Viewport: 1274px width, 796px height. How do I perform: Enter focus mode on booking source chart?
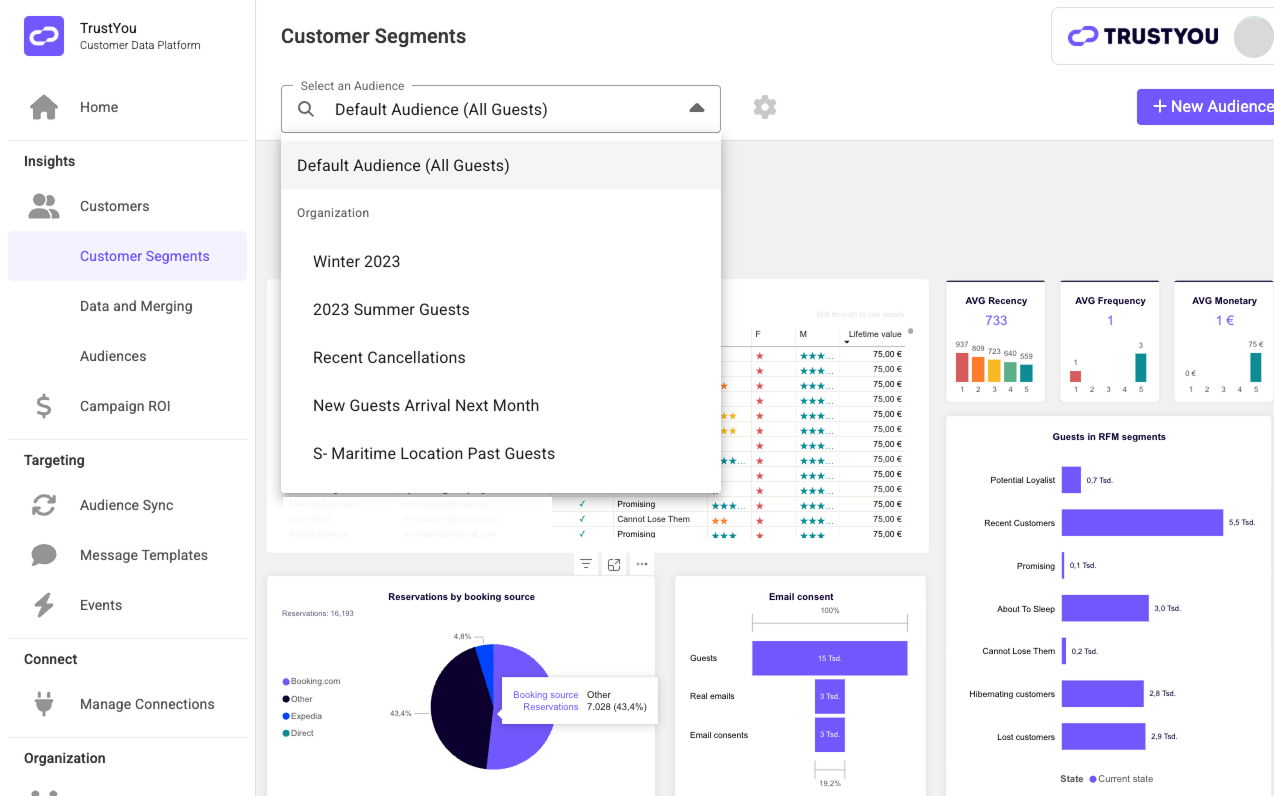[614, 564]
